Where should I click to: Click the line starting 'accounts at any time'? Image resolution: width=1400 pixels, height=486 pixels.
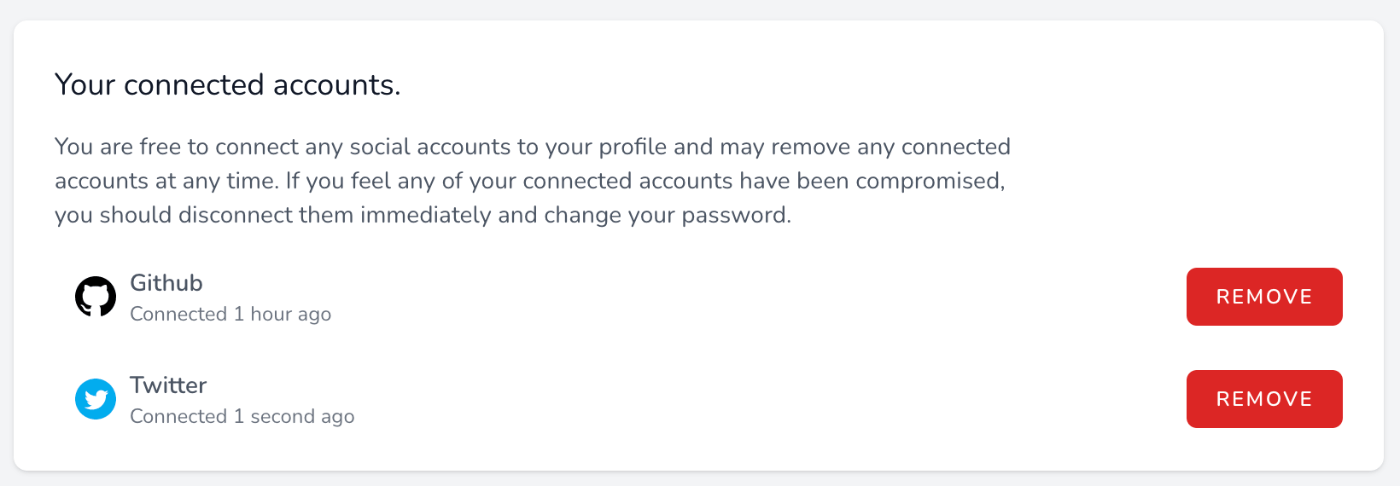pos(529,182)
